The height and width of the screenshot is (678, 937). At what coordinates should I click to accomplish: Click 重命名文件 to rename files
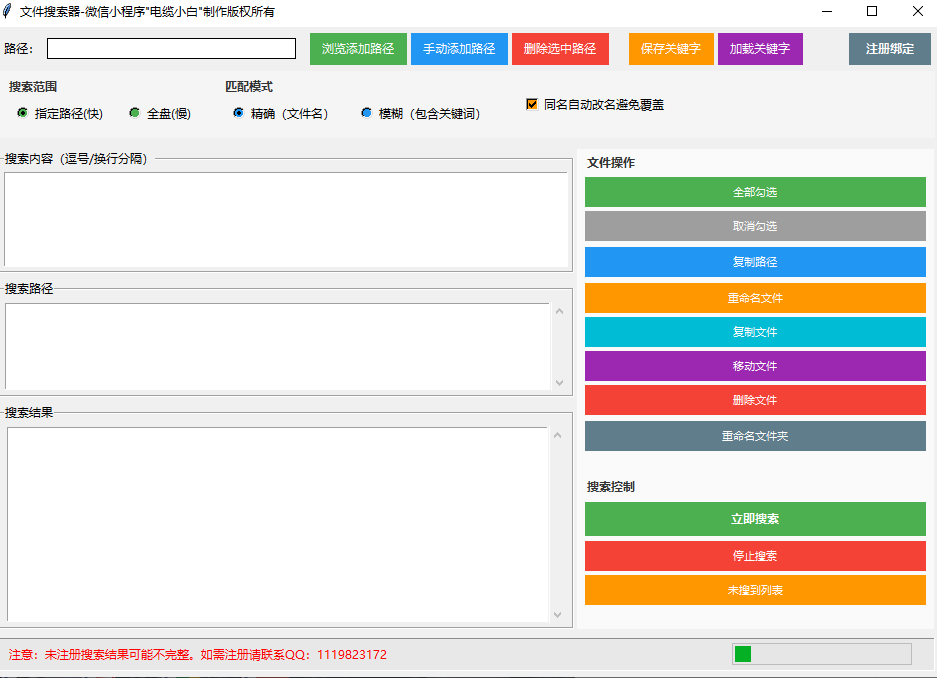755,296
